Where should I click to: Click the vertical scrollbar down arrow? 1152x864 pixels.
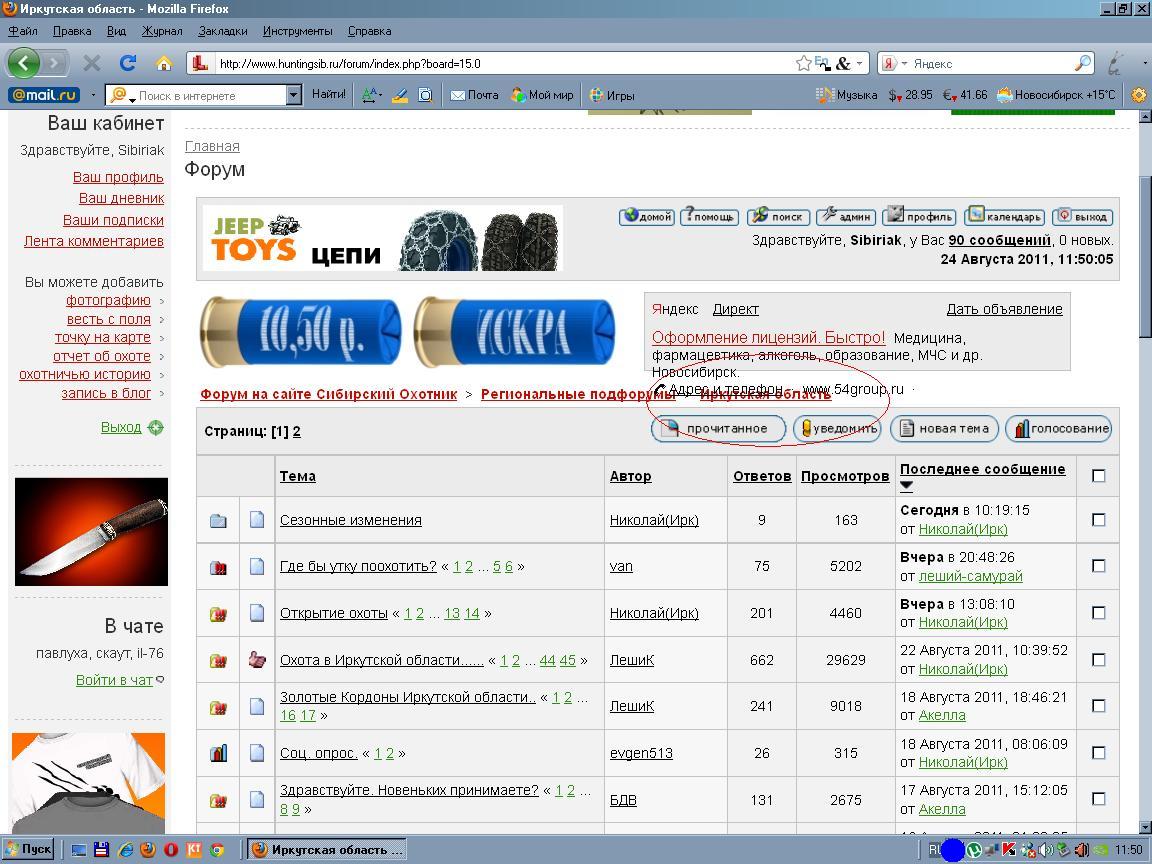[1143, 827]
